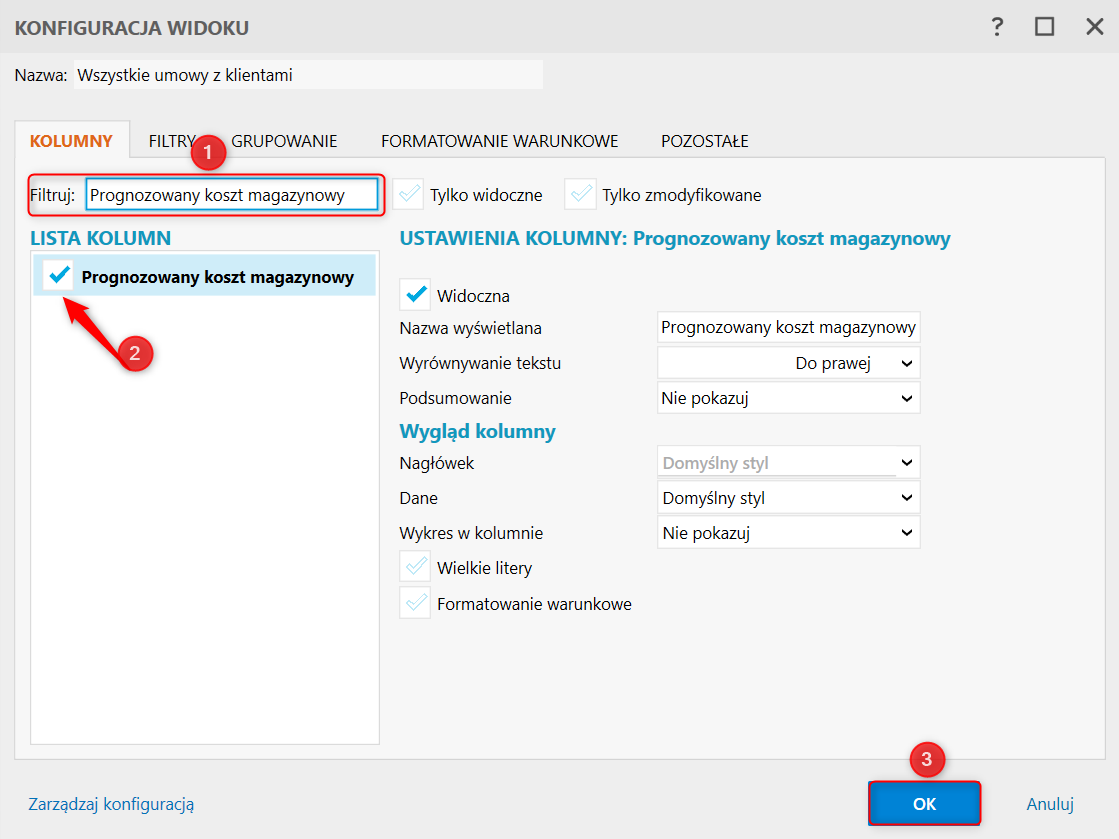Open the Formatowanie warunkowe tab
The width and height of the screenshot is (1119, 839).
click(x=499, y=141)
